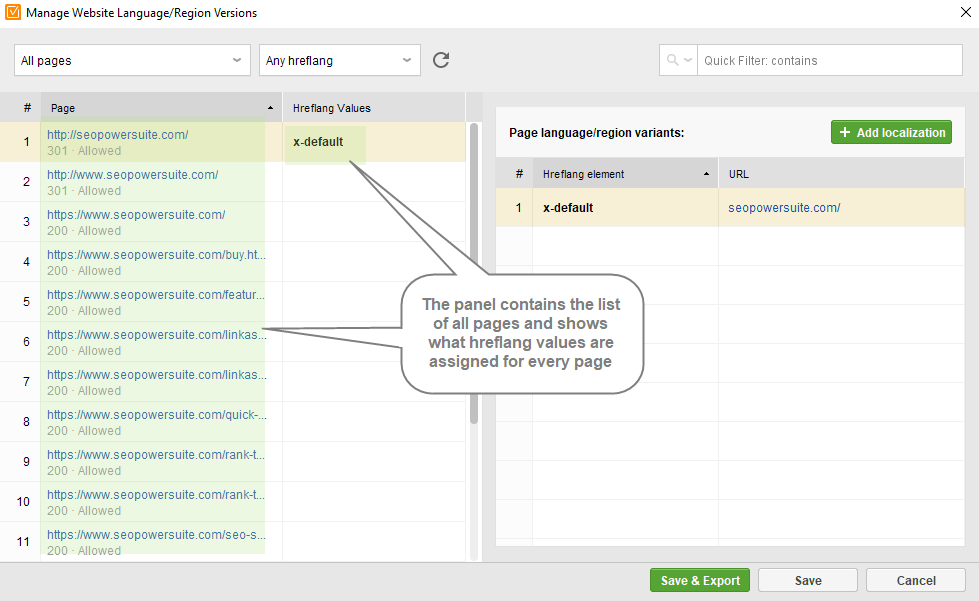979x601 pixels.
Task: Click the plain Save button
Action: [808, 580]
